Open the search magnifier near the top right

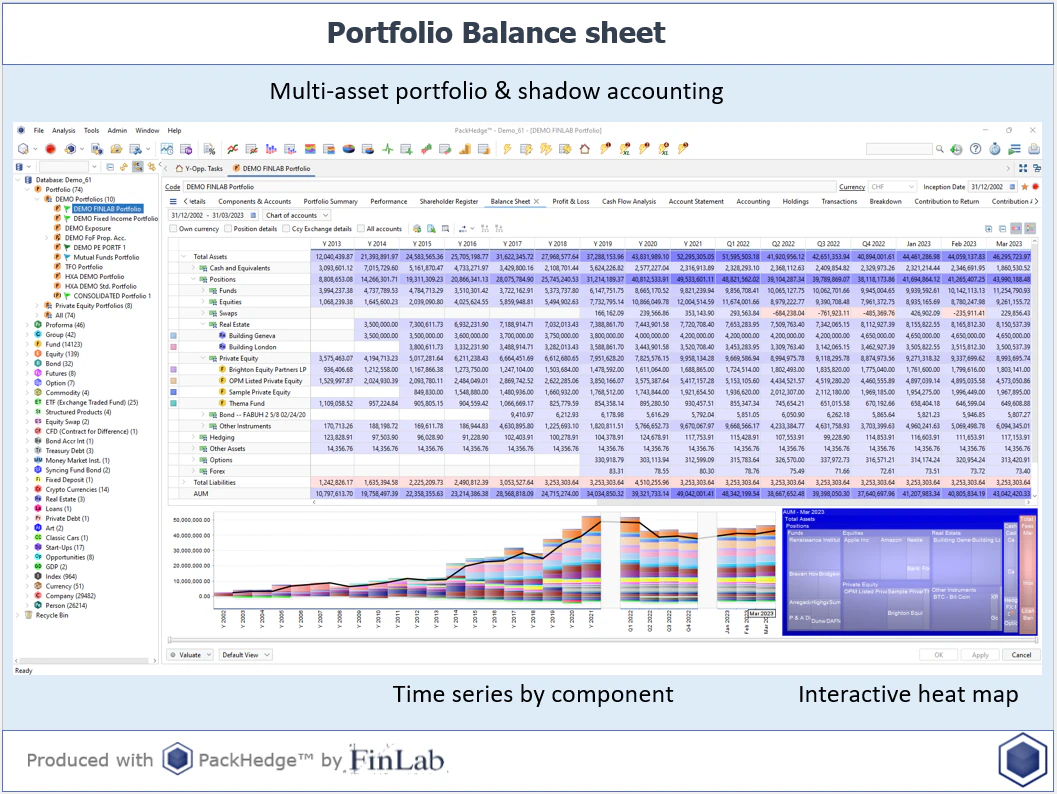coord(939,148)
